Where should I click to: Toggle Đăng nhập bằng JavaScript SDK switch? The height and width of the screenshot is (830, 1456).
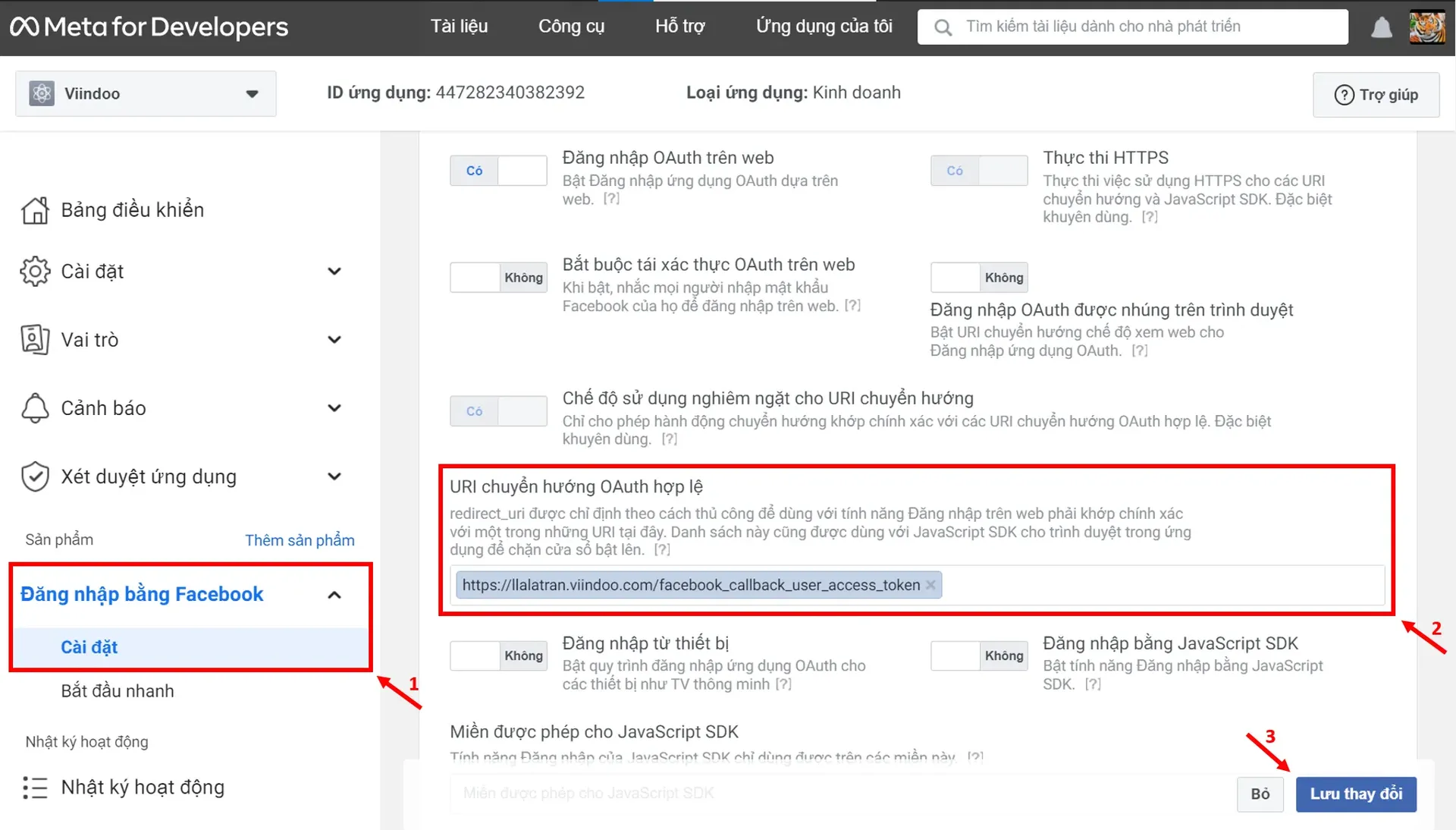[979, 656]
